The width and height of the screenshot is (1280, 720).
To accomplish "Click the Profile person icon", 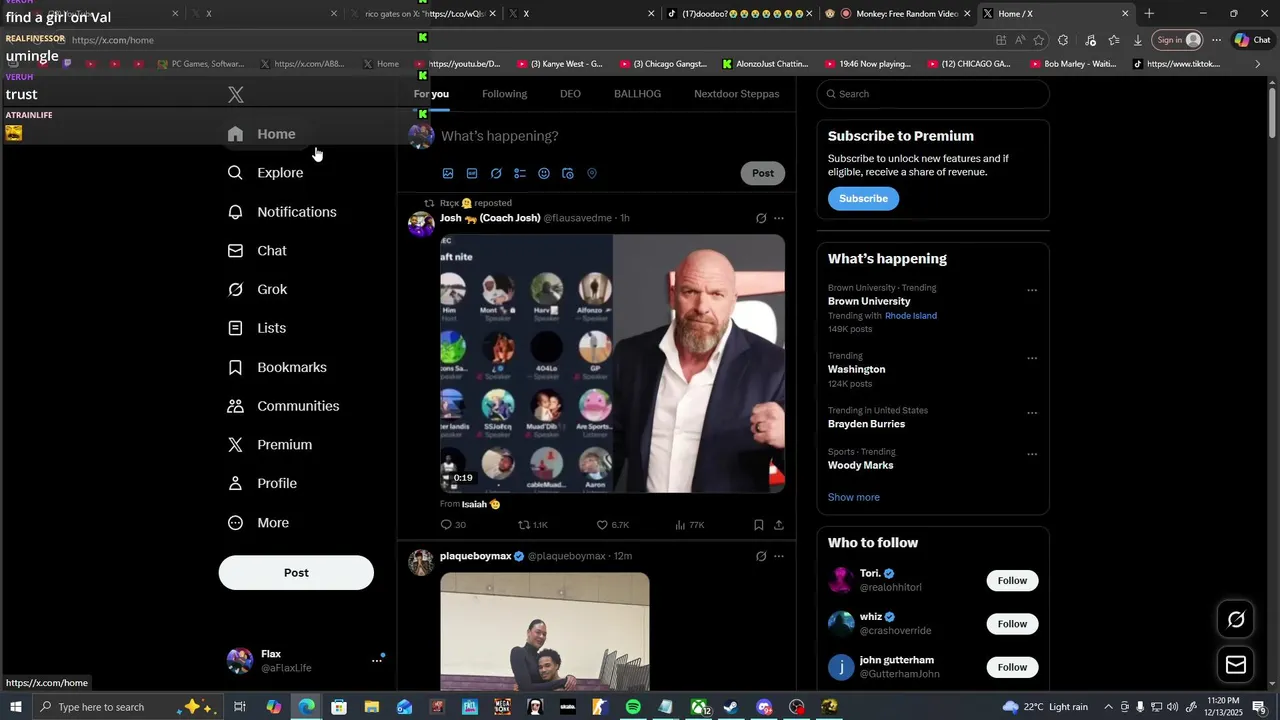I will click(235, 484).
